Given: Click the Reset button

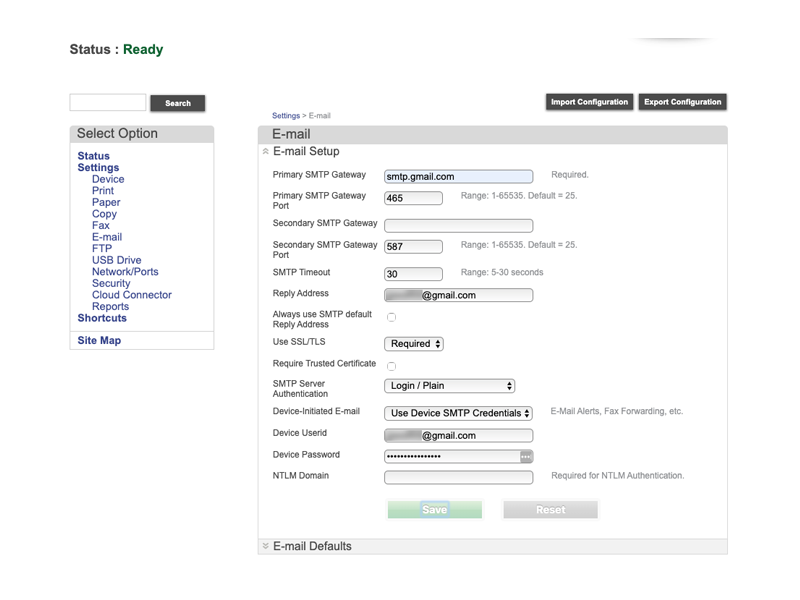Looking at the screenshot, I should (x=550, y=510).
